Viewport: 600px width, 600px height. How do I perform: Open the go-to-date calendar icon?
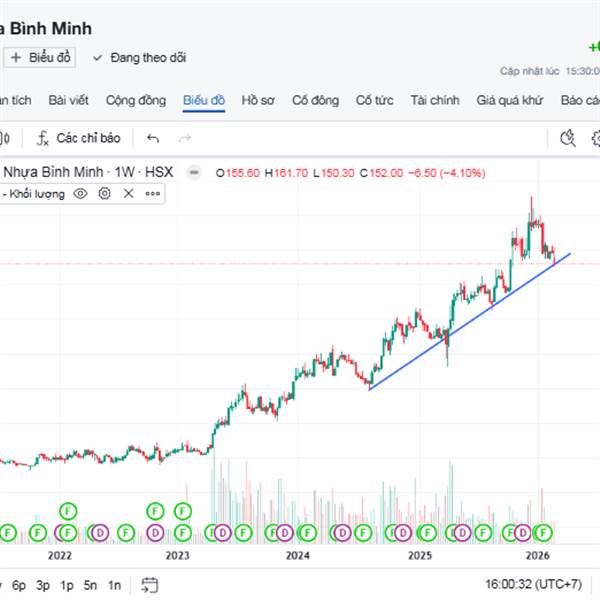pos(150,585)
